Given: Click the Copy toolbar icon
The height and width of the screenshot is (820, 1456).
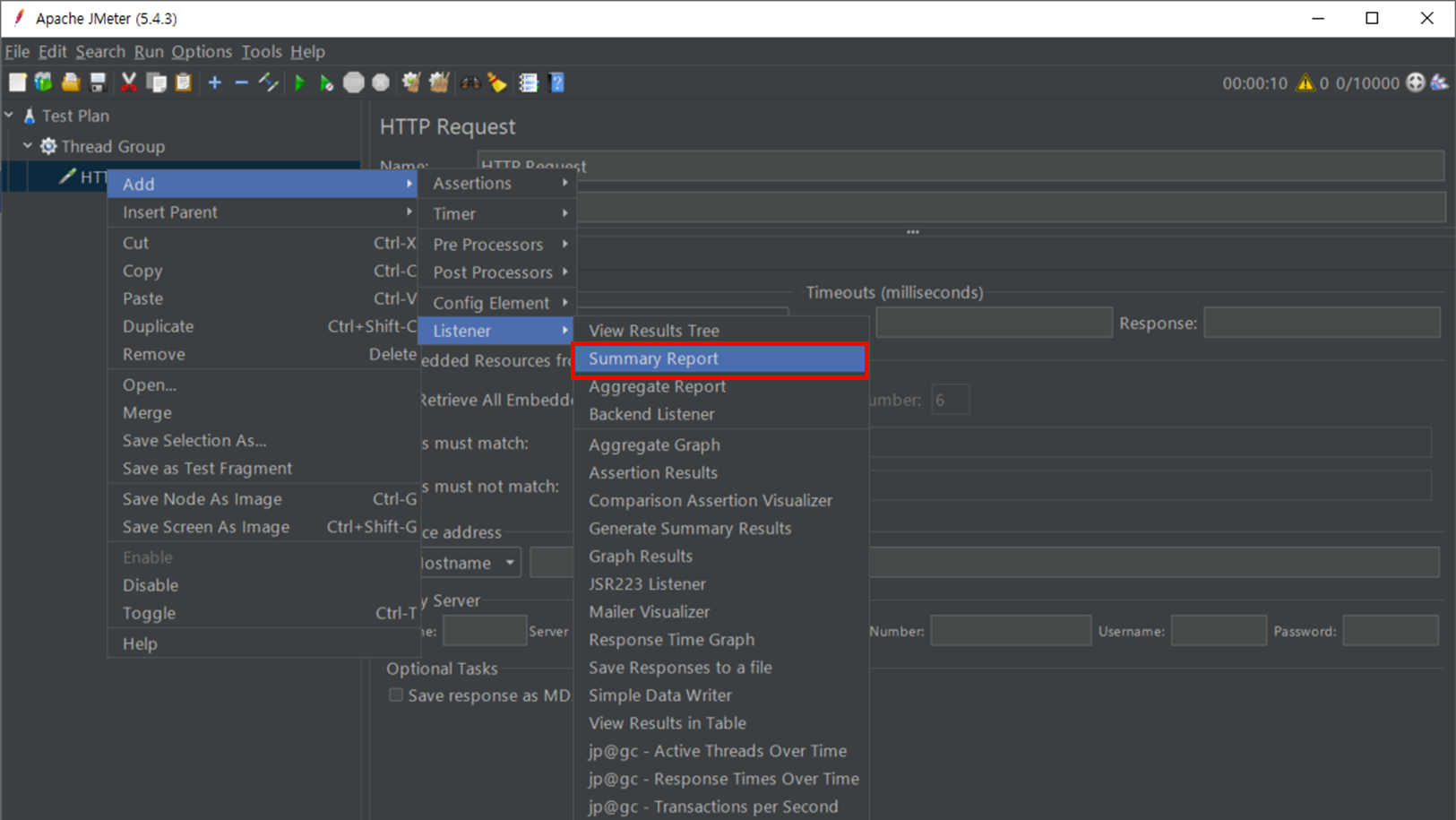Looking at the screenshot, I should click(157, 82).
